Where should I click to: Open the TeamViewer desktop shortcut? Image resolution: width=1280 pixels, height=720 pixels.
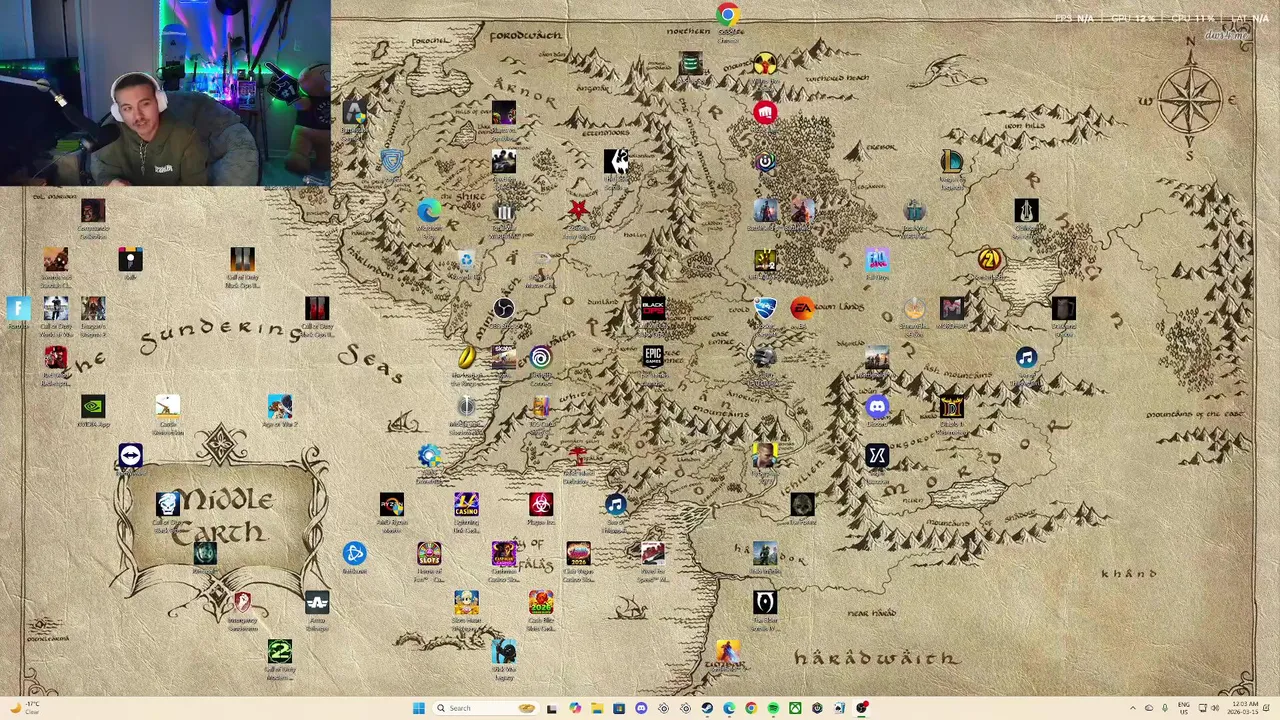pos(130,457)
